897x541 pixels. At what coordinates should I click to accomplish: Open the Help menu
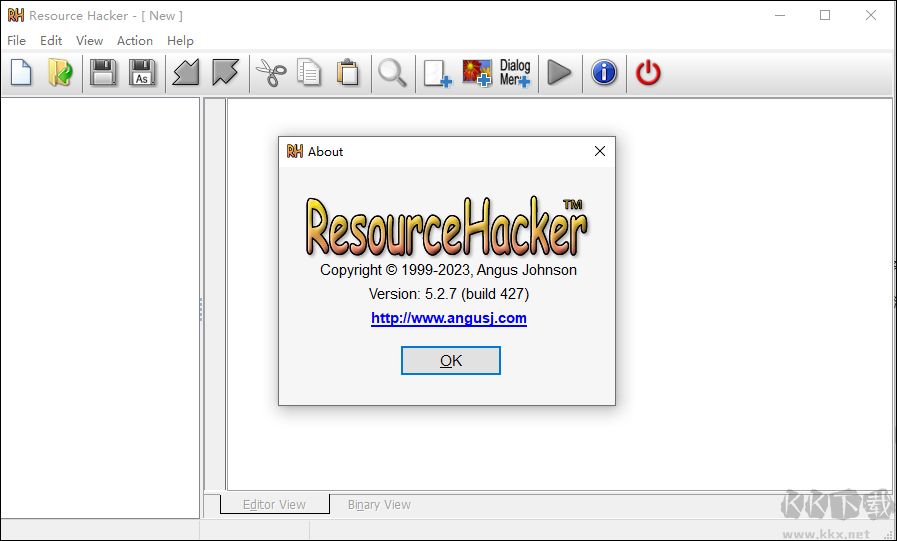point(180,41)
